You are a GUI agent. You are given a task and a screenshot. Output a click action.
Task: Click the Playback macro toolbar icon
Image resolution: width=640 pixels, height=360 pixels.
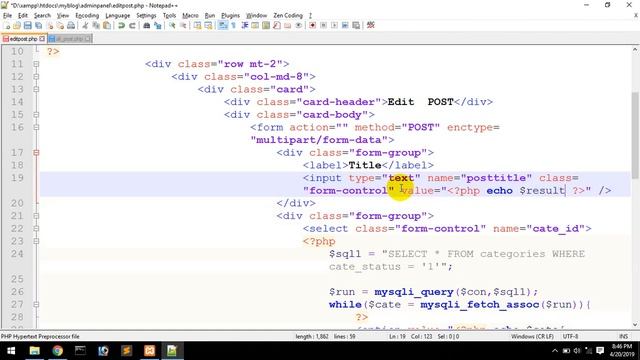coord(334,25)
